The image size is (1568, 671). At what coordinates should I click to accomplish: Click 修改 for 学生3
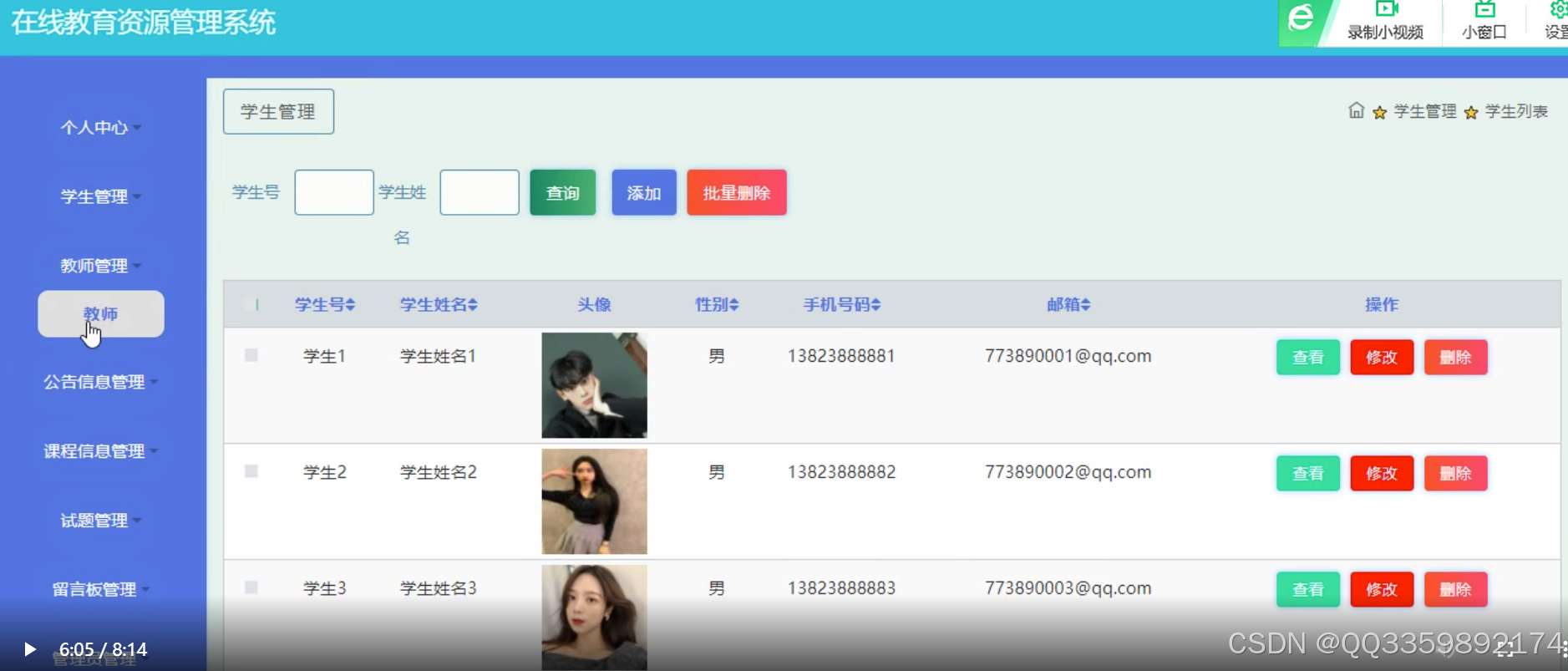1382,590
